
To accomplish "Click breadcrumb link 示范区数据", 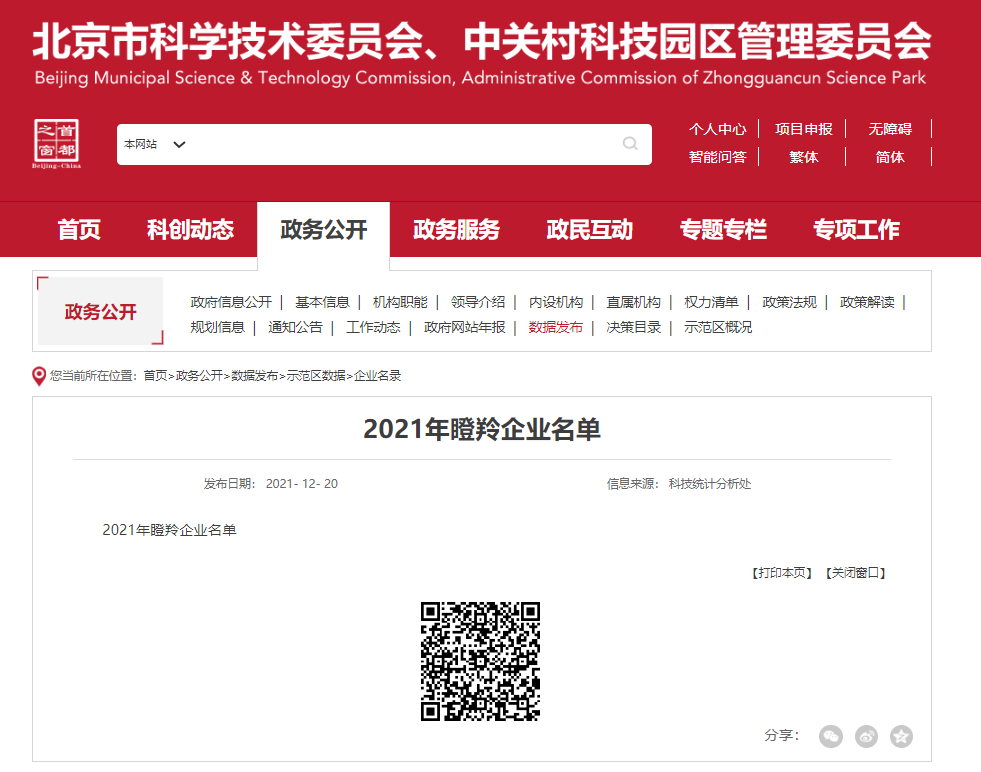I will (x=316, y=376).
